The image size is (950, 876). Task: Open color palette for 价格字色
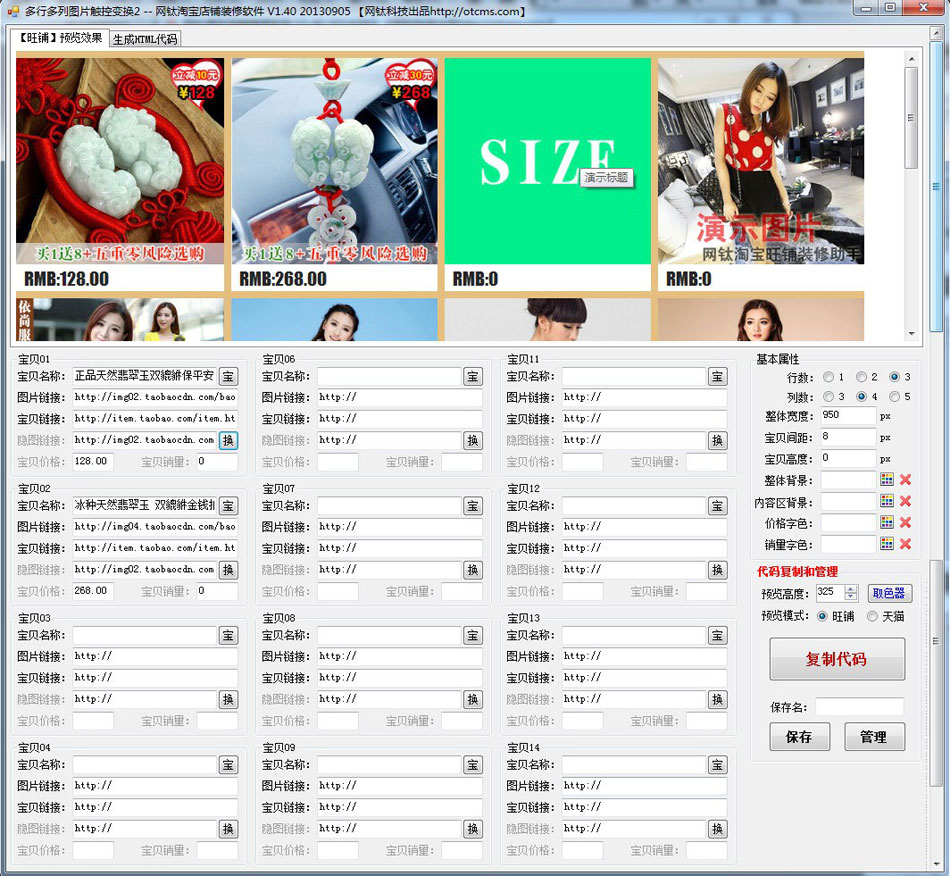click(x=886, y=523)
